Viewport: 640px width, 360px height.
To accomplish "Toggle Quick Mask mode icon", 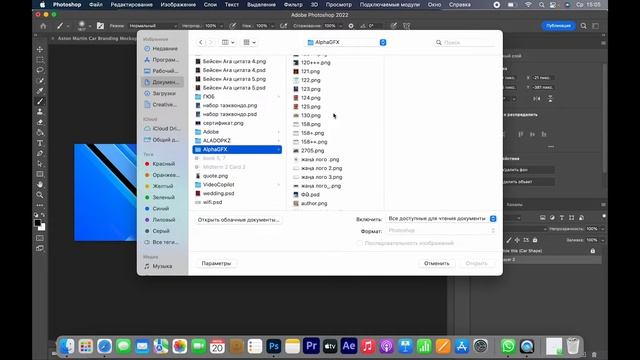I will click(40, 238).
